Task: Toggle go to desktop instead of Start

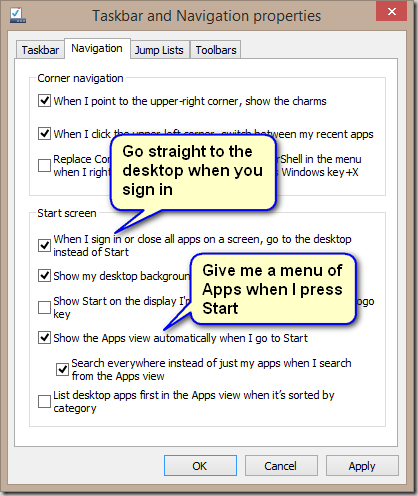Action: 44,245
